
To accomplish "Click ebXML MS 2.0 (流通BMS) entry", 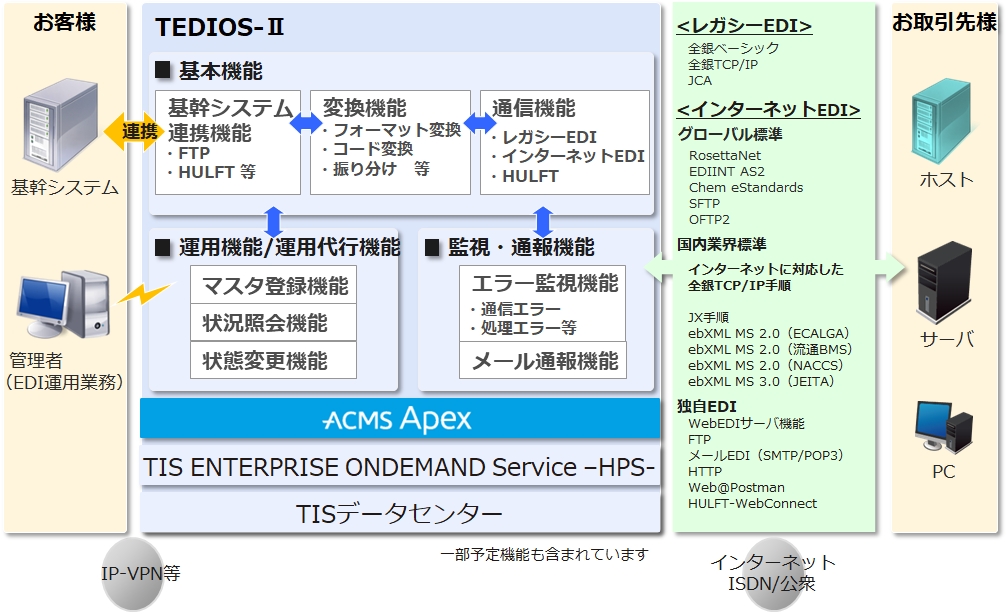I will pos(770,350).
